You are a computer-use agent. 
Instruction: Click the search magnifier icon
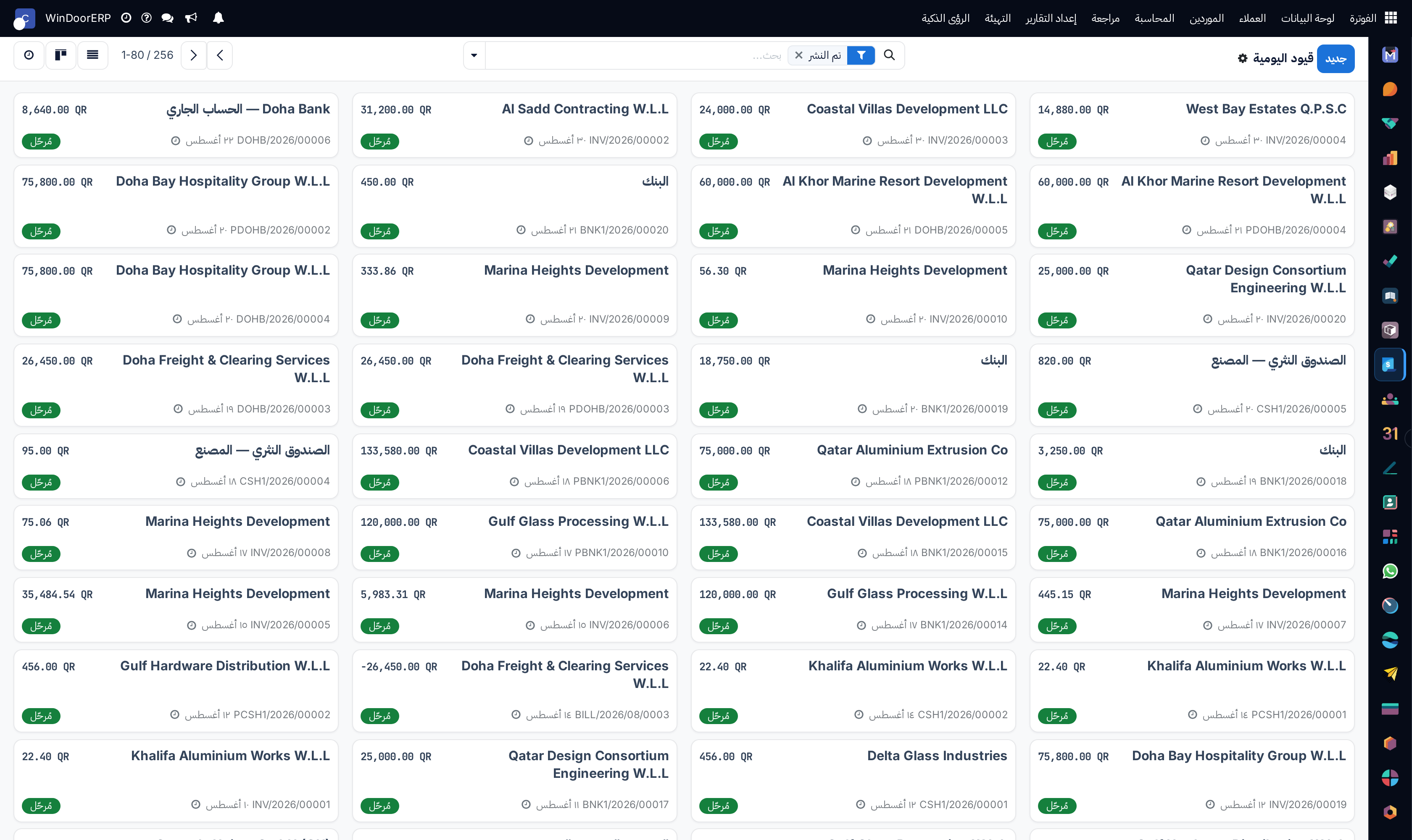click(889, 55)
